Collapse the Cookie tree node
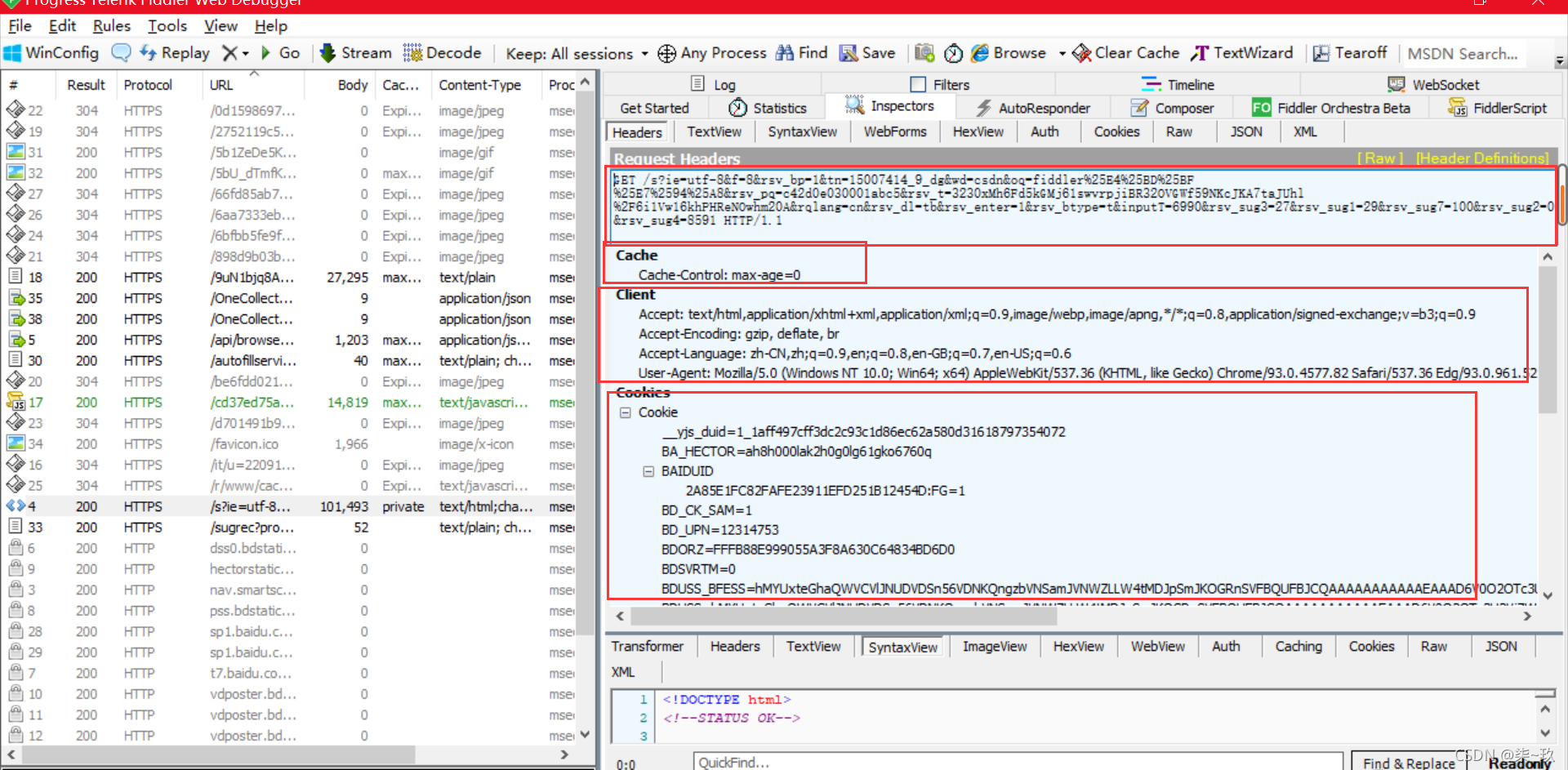Viewport: 1568px width, 770px height. point(626,412)
